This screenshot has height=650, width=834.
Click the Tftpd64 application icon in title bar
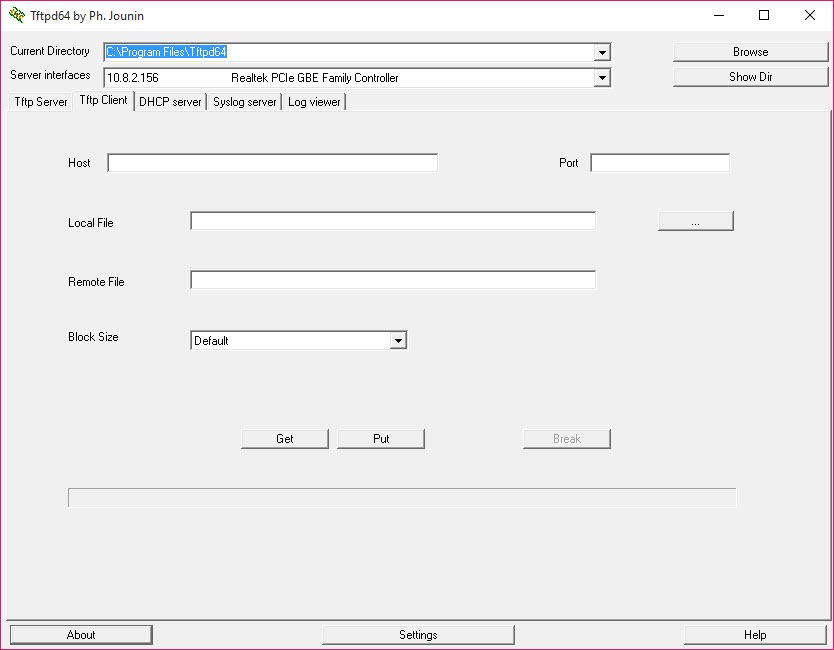(16, 15)
